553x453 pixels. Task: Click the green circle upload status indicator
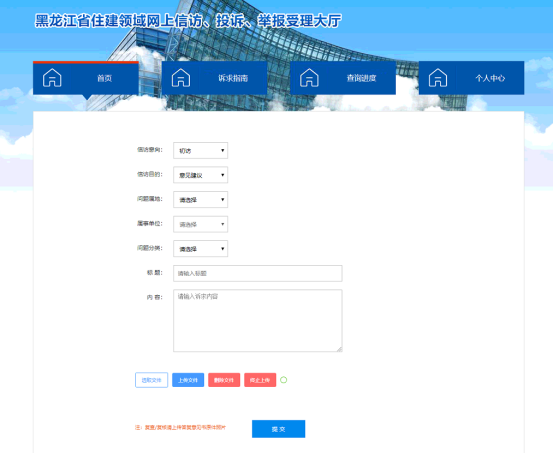(284, 380)
